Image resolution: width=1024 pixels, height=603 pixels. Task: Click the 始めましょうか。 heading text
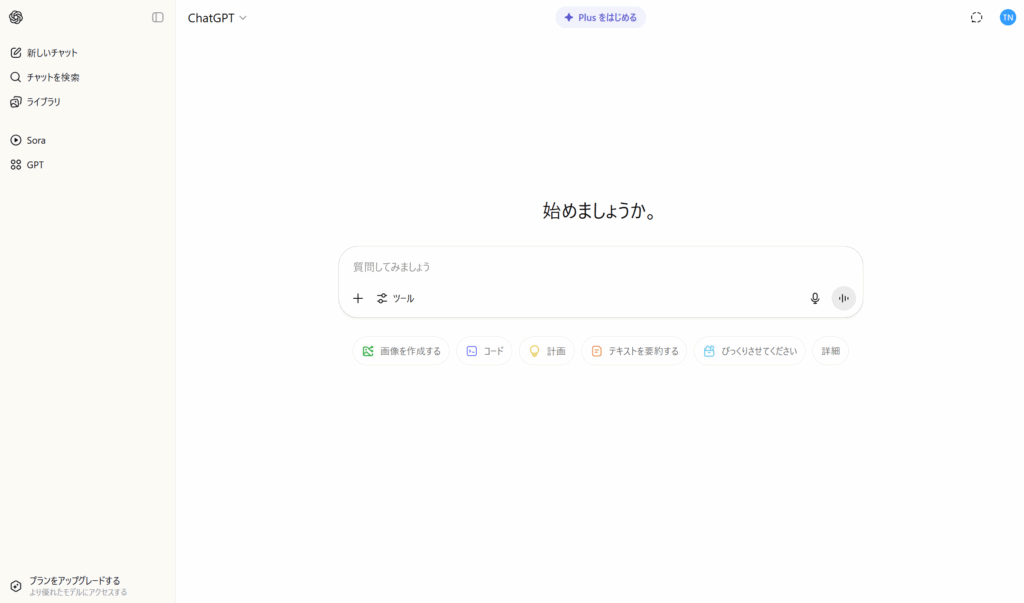pos(600,211)
